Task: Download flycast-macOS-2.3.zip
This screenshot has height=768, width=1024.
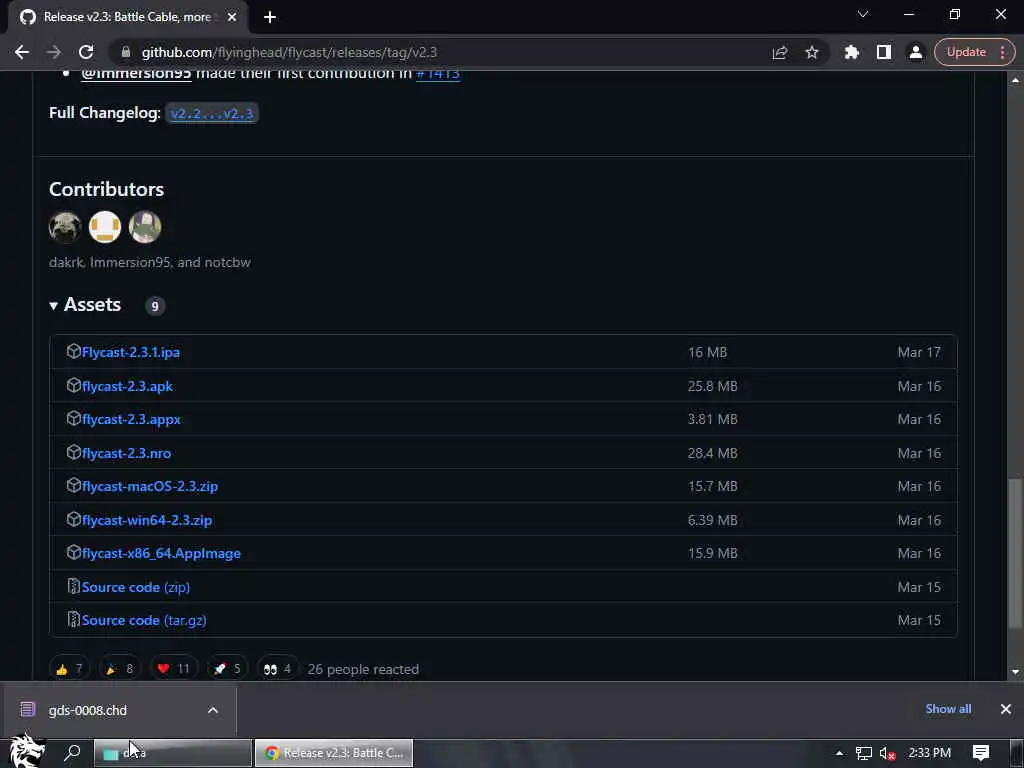Action: tap(150, 487)
